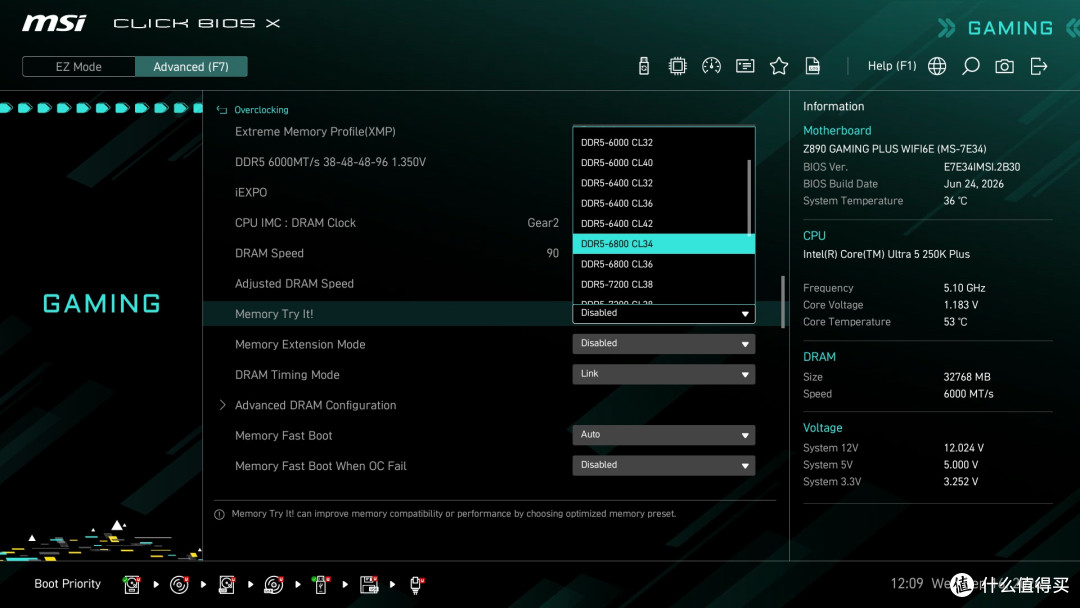Select the Extreme Memory Profile(XMP) row
The image size is (1080, 608).
pyautogui.click(x=315, y=132)
